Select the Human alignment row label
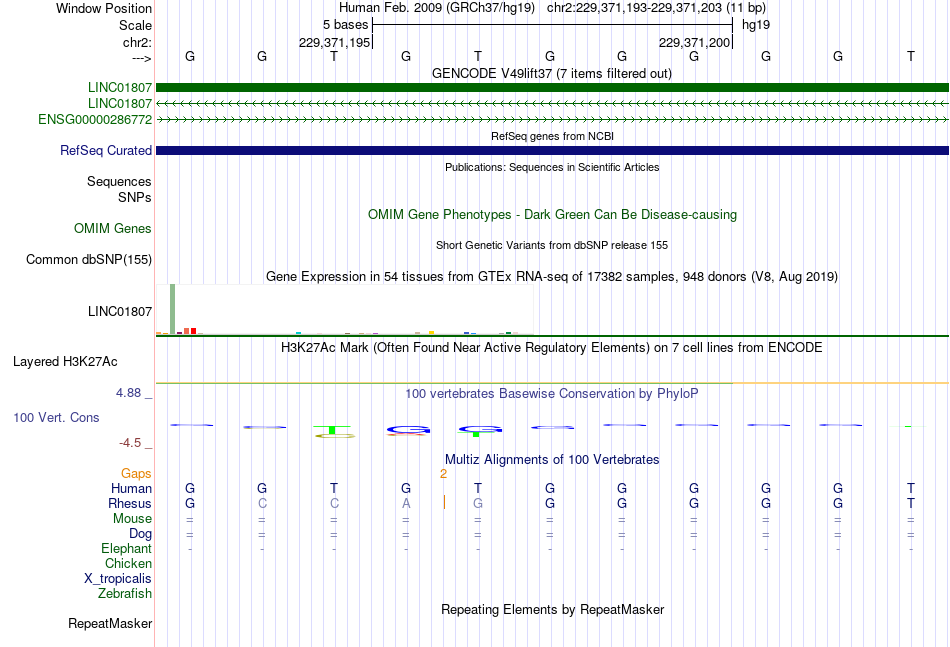The height and width of the screenshot is (647, 950). tap(131, 488)
